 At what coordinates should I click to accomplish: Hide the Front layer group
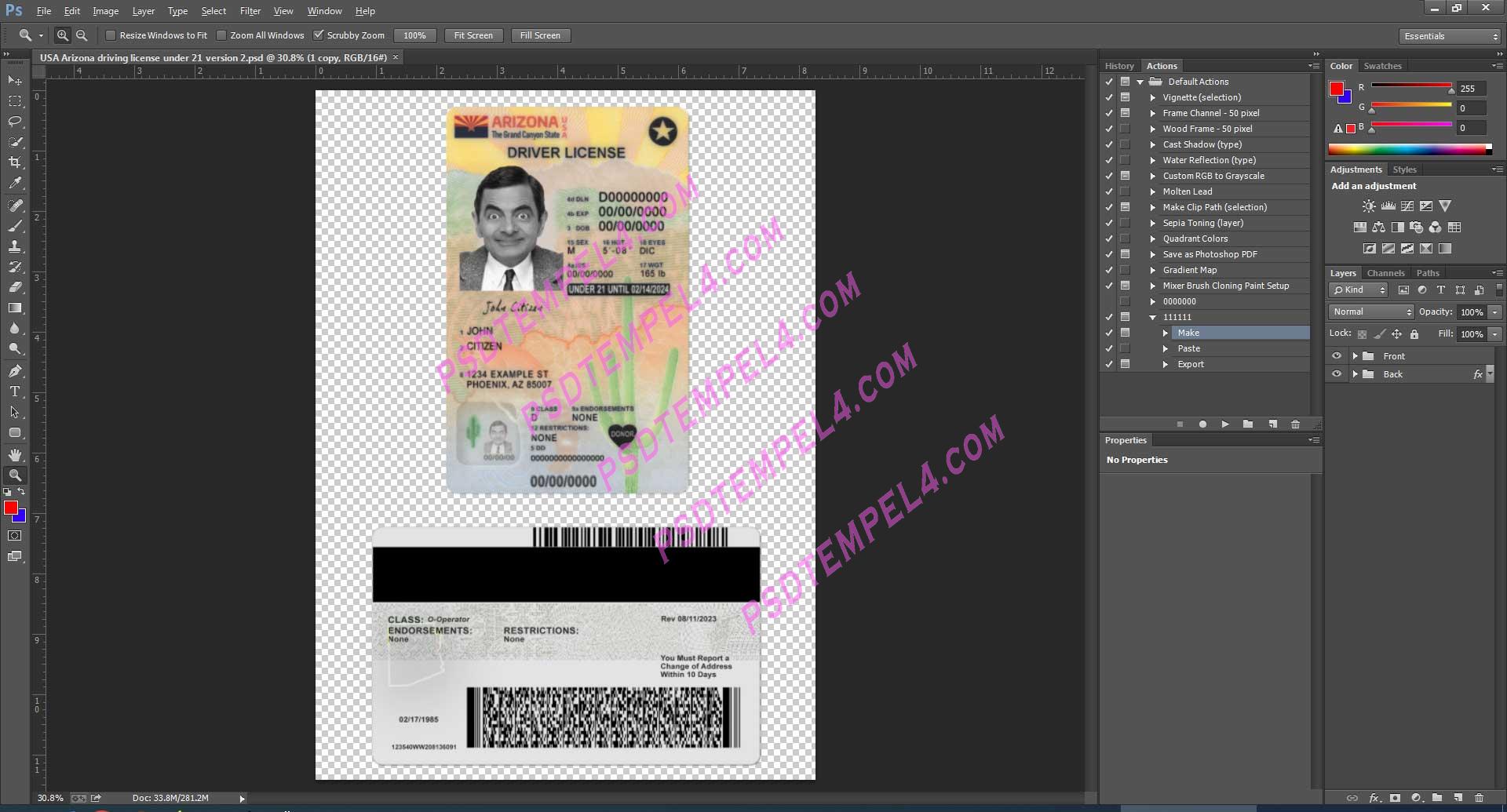pyautogui.click(x=1337, y=355)
